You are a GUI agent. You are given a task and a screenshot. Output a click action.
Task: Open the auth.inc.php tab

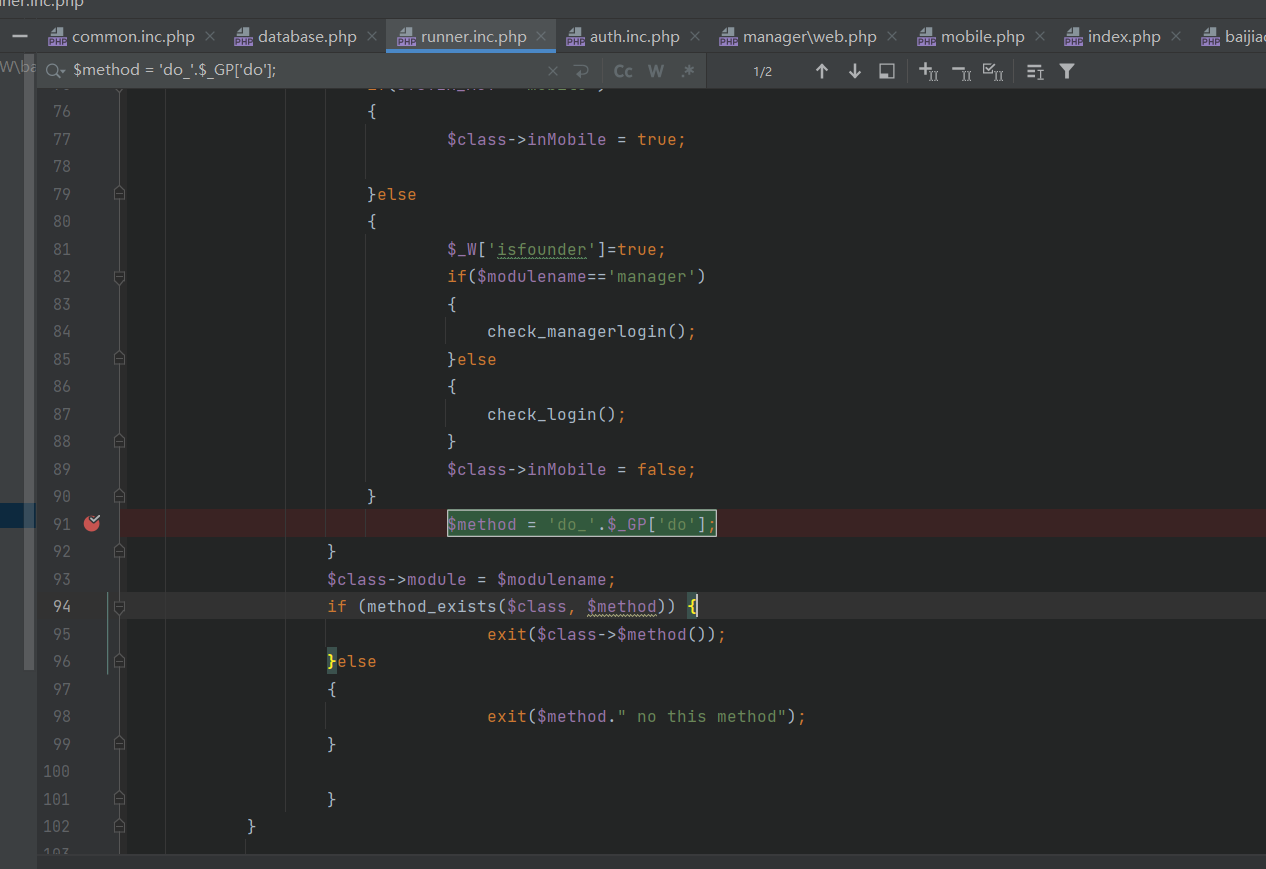coord(634,36)
